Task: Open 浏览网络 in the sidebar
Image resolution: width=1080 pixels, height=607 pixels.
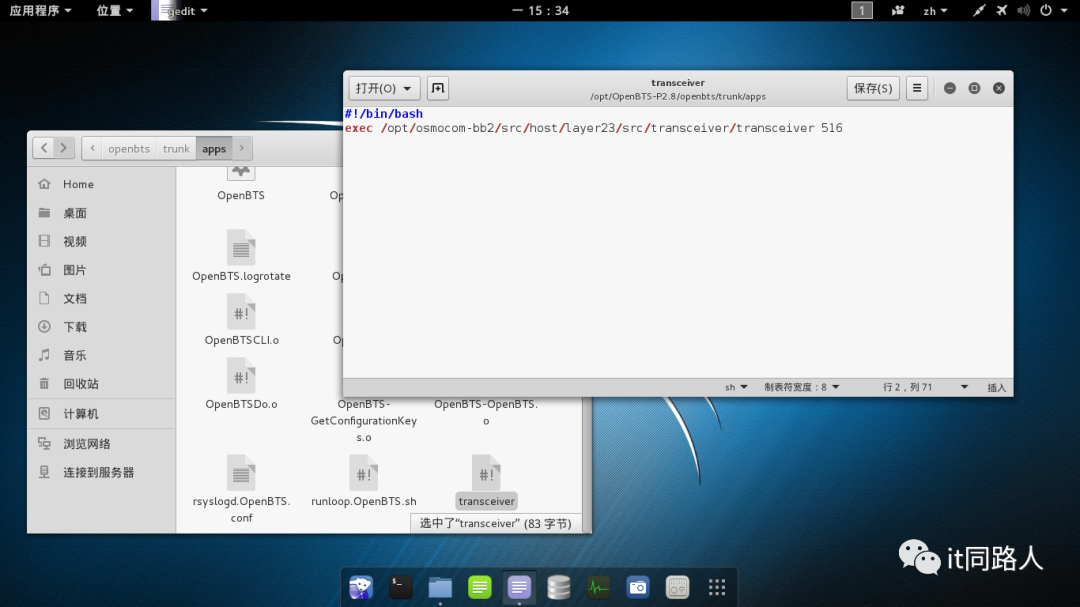Action: pyautogui.click(x=101, y=444)
